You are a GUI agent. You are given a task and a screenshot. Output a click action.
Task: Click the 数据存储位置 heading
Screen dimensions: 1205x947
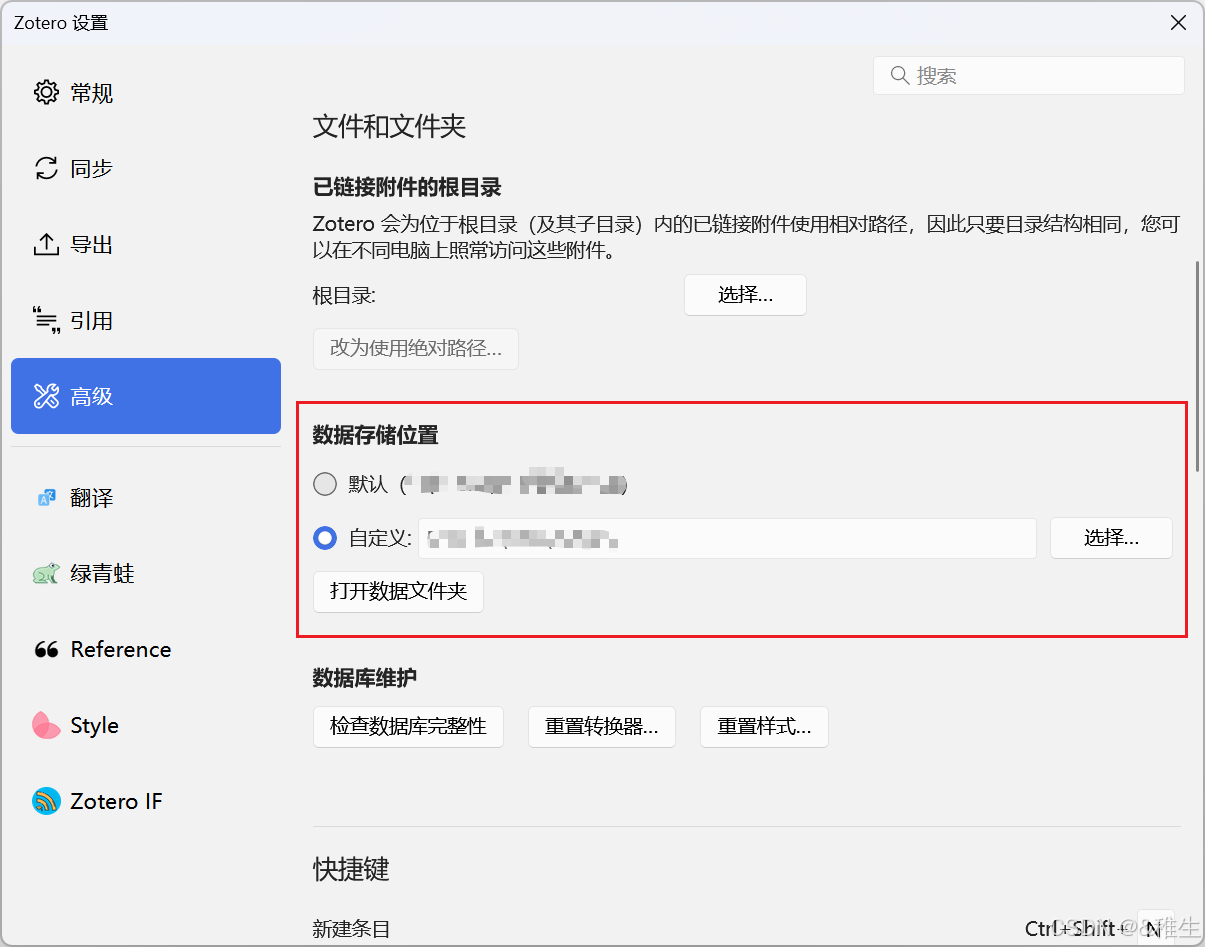376,435
